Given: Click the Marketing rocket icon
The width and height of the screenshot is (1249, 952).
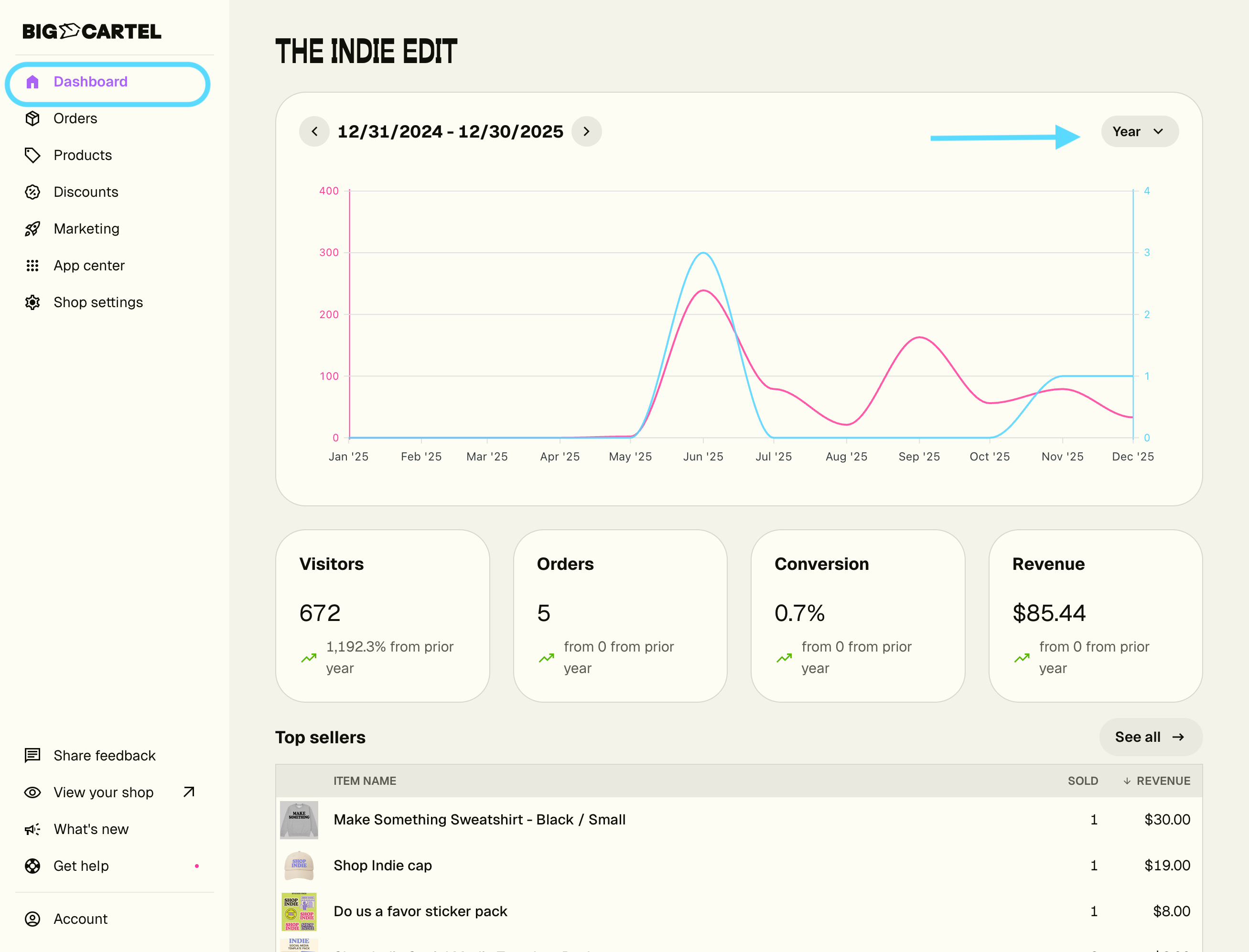Looking at the screenshot, I should [32, 229].
